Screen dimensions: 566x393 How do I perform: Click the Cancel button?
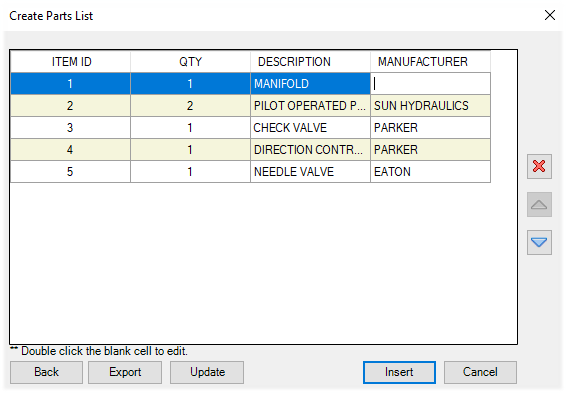[480, 372]
